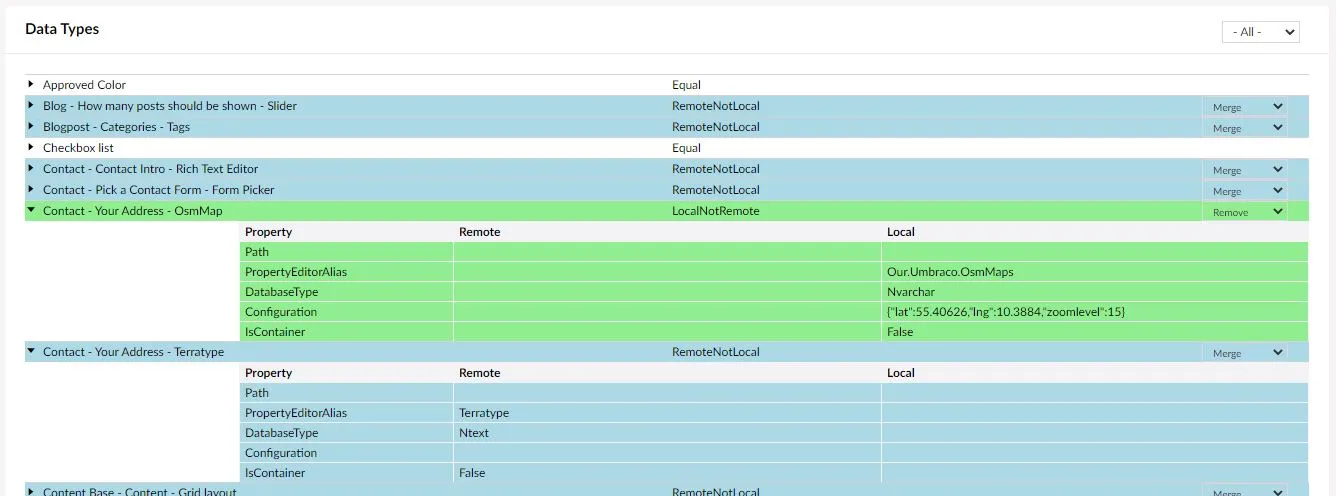
Task: Open Merge dropdown for Blogpost Tags row
Action: click(1246, 128)
